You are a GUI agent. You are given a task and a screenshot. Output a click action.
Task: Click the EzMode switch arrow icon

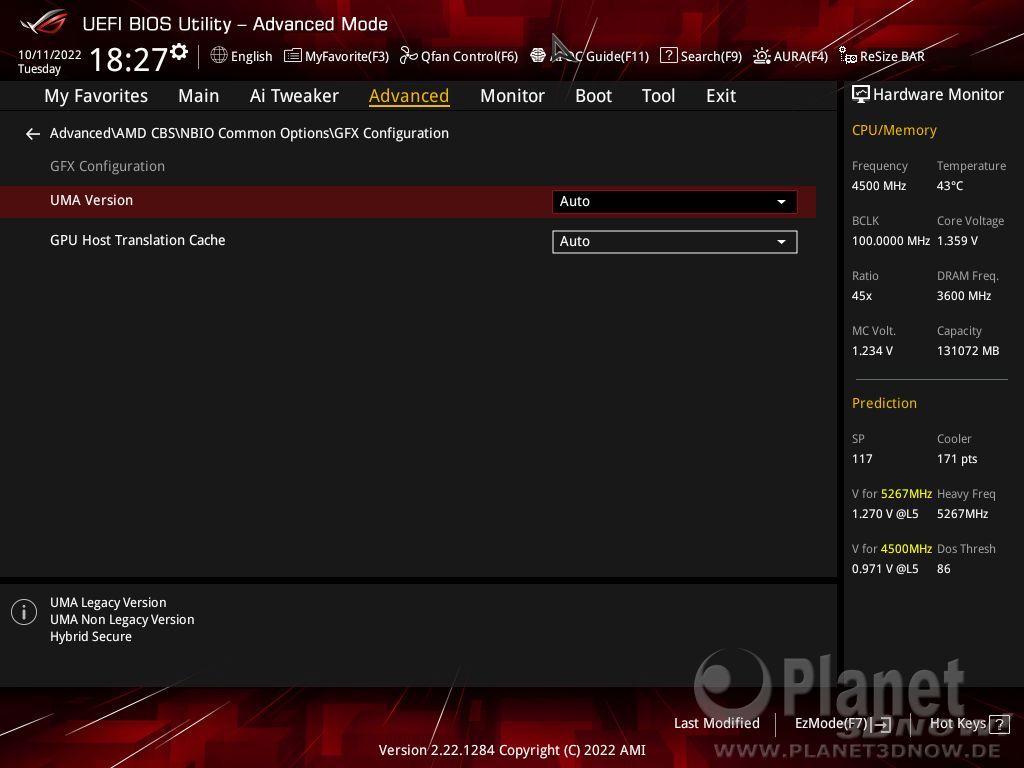882,724
